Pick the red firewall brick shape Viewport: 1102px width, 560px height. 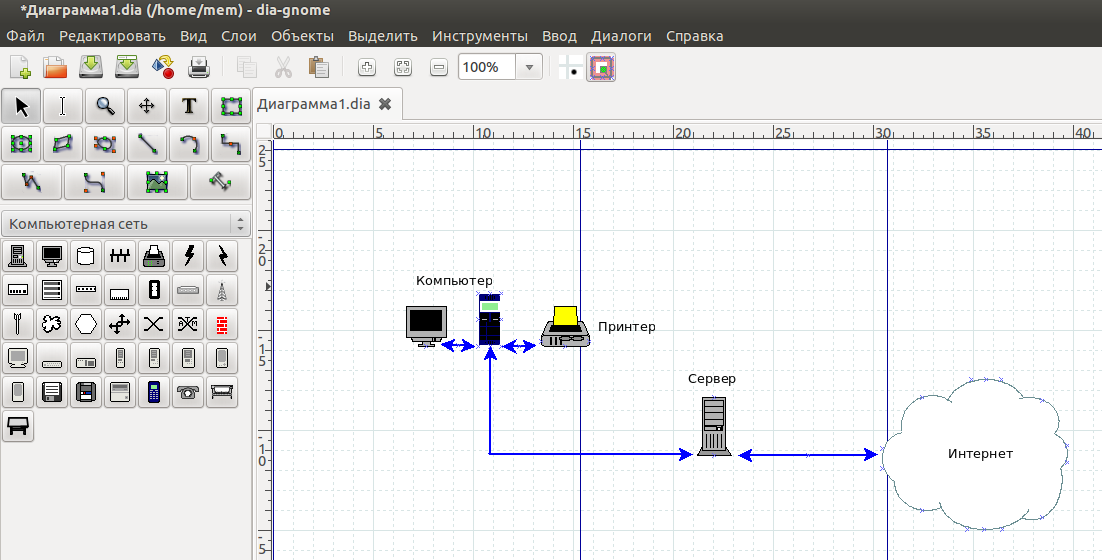[222, 324]
